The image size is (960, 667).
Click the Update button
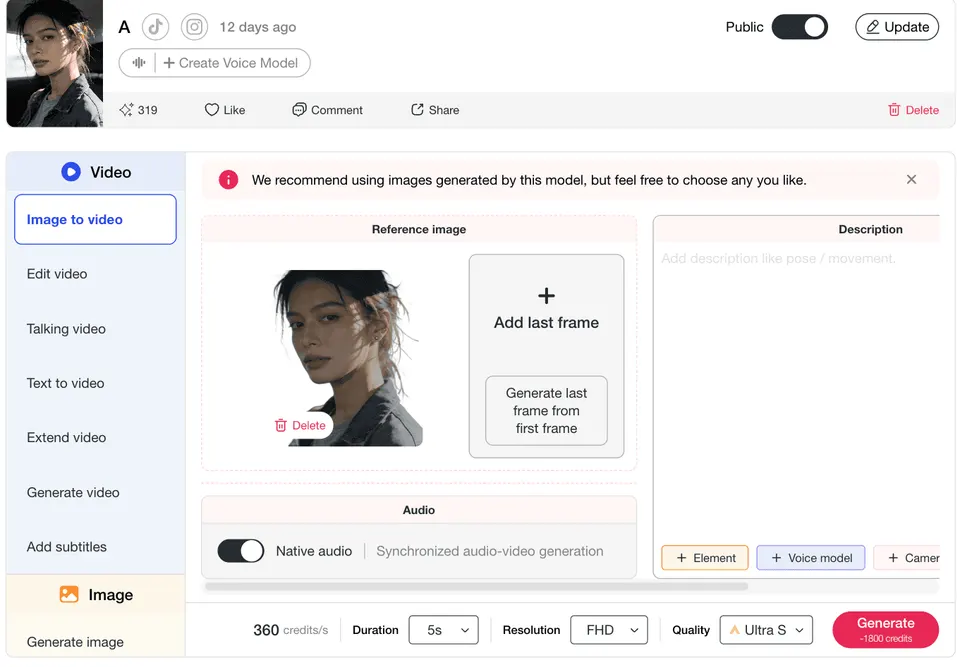tap(897, 27)
